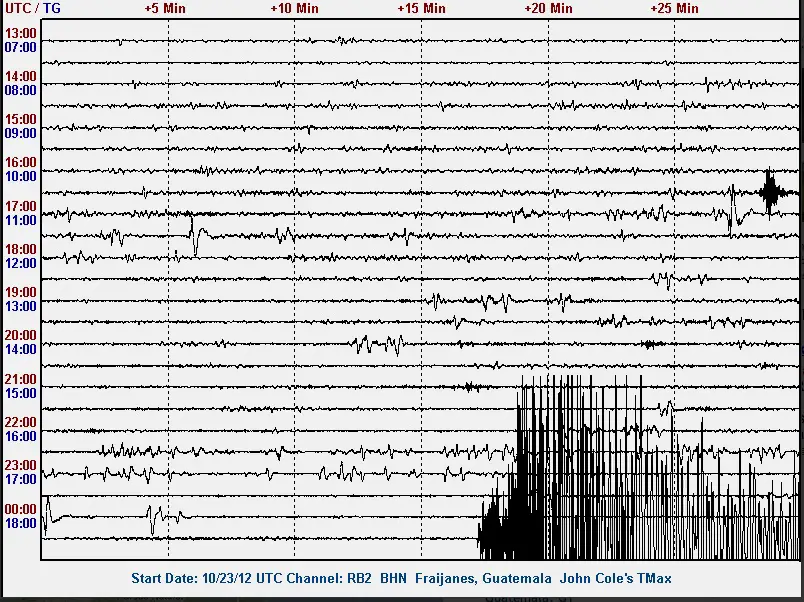Click the 19:00 UTC time label

coord(21,293)
